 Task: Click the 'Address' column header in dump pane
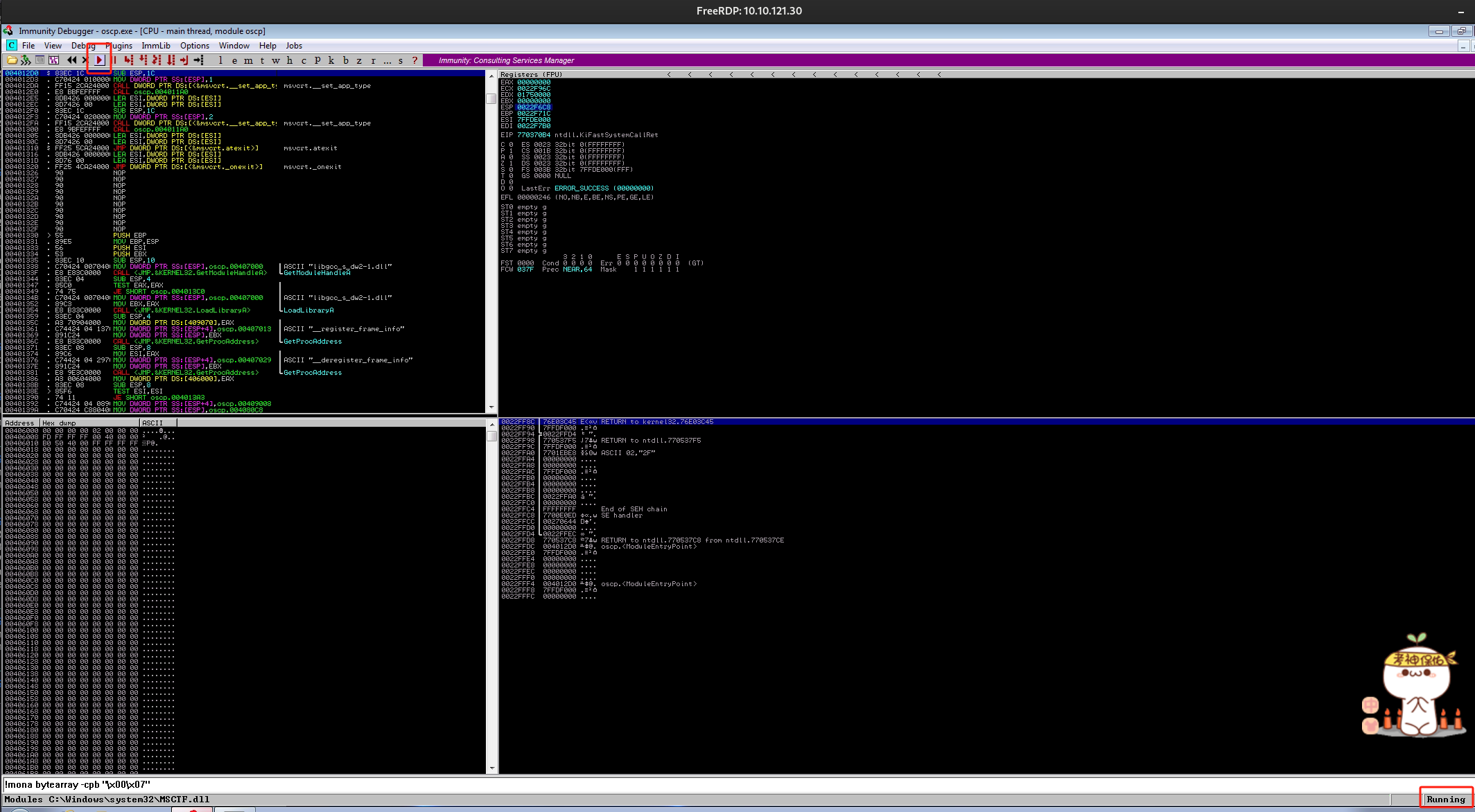(x=21, y=423)
